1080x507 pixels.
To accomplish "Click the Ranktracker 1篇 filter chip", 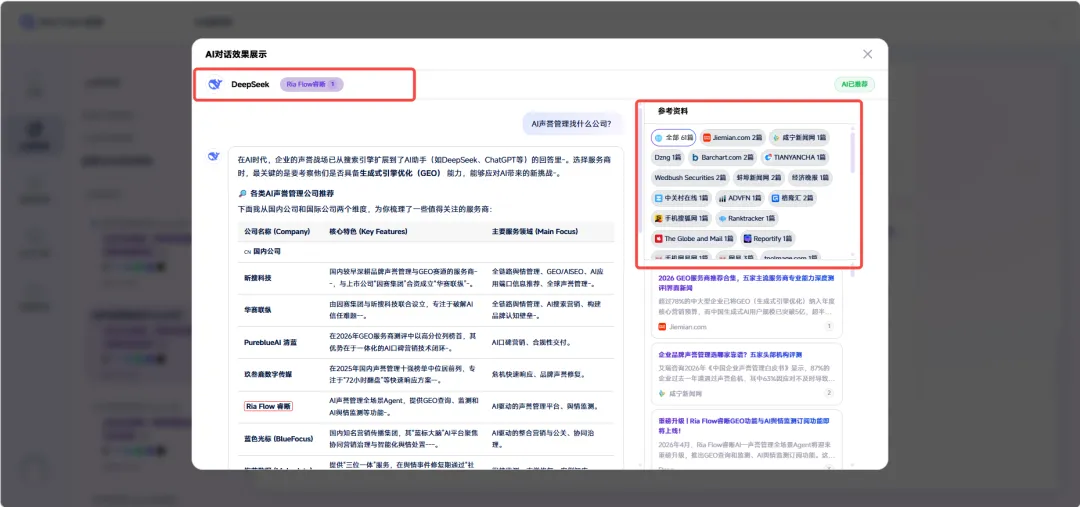I will point(746,218).
